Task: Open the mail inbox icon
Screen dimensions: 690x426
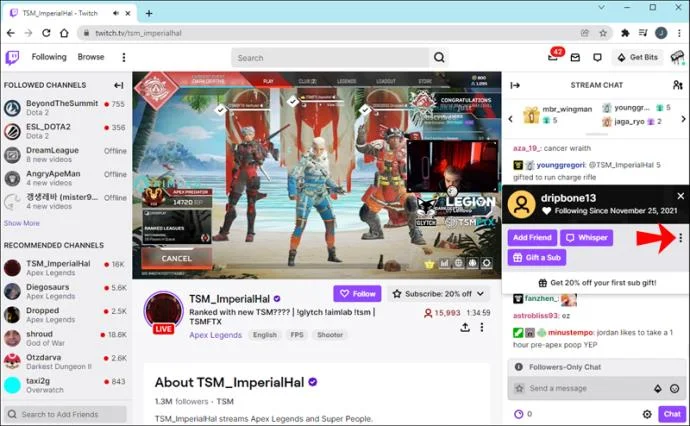Action: coord(575,57)
